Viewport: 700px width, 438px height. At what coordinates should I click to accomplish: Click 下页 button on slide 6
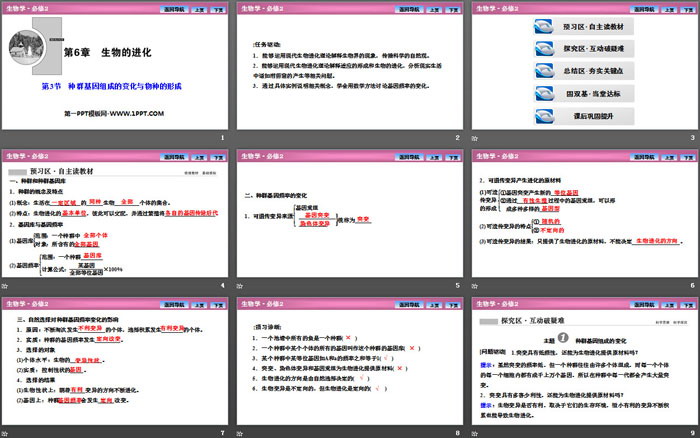pos(688,157)
